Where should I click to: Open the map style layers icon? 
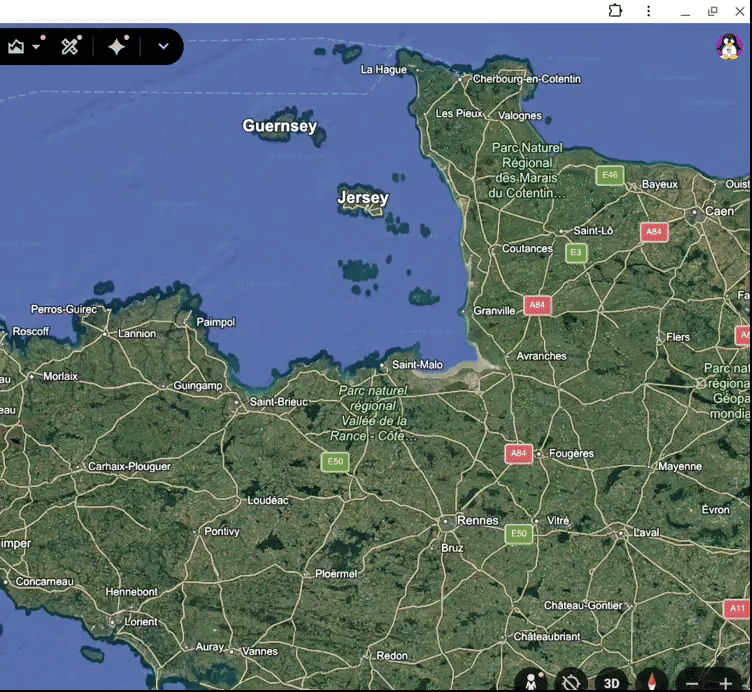(16, 47)
